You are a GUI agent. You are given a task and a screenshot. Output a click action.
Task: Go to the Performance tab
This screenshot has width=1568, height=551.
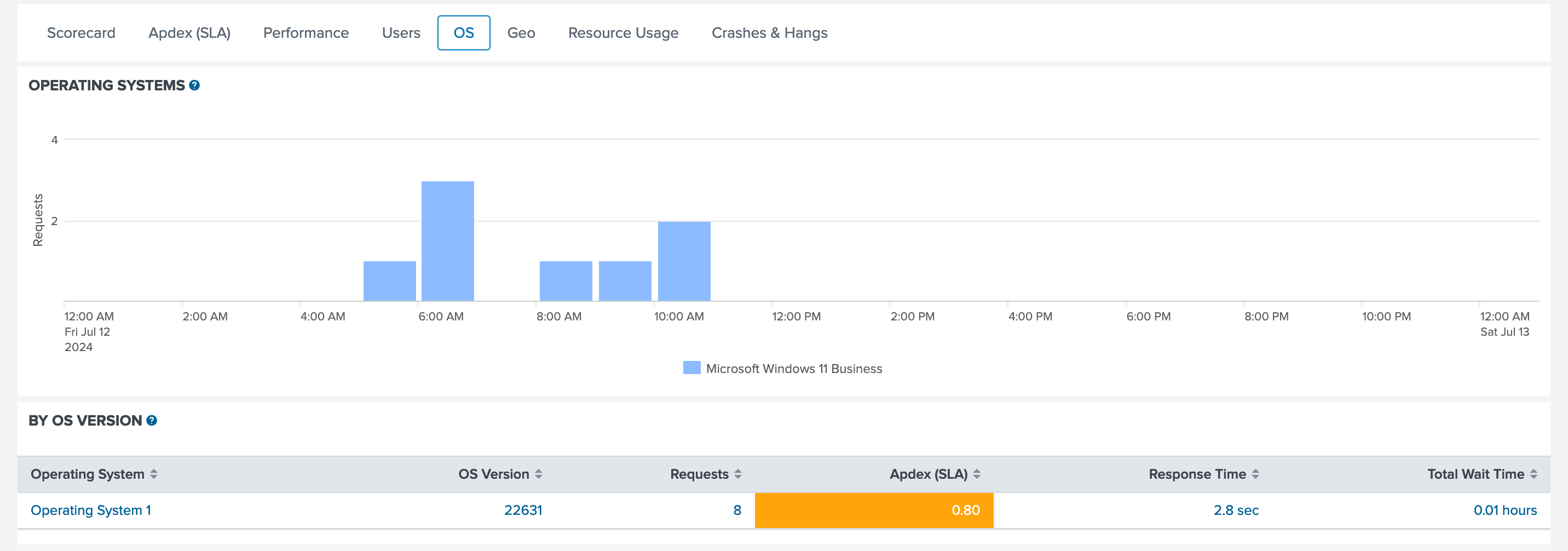click(x=305, y=33)
